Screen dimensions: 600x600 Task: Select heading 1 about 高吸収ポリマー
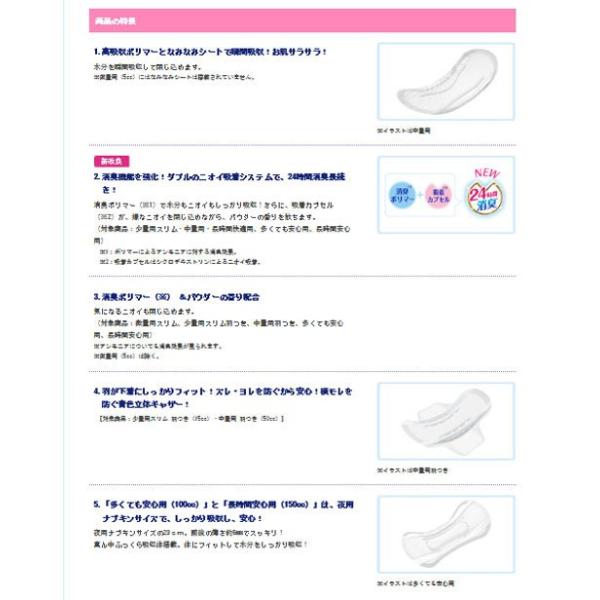[x=210, y=52]
